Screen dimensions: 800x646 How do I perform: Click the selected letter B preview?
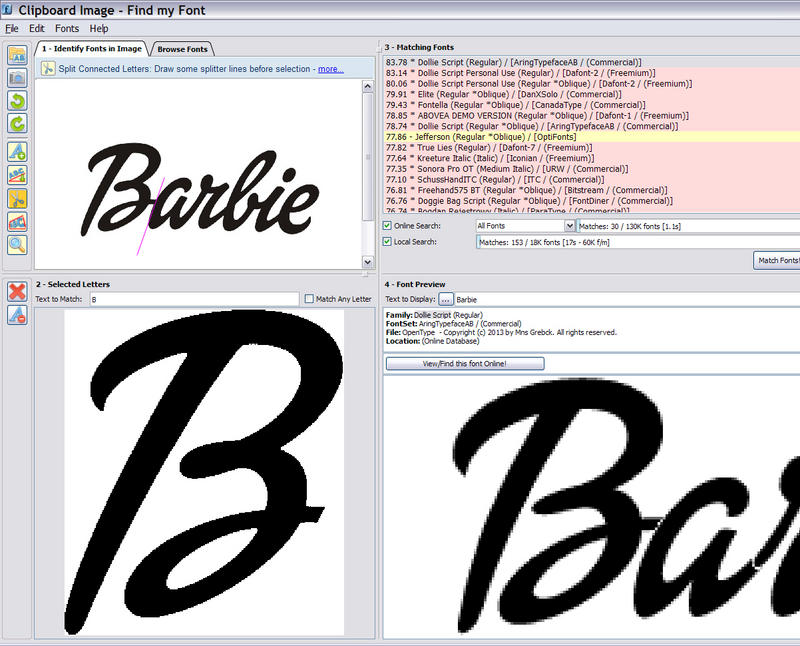(204, 471)
